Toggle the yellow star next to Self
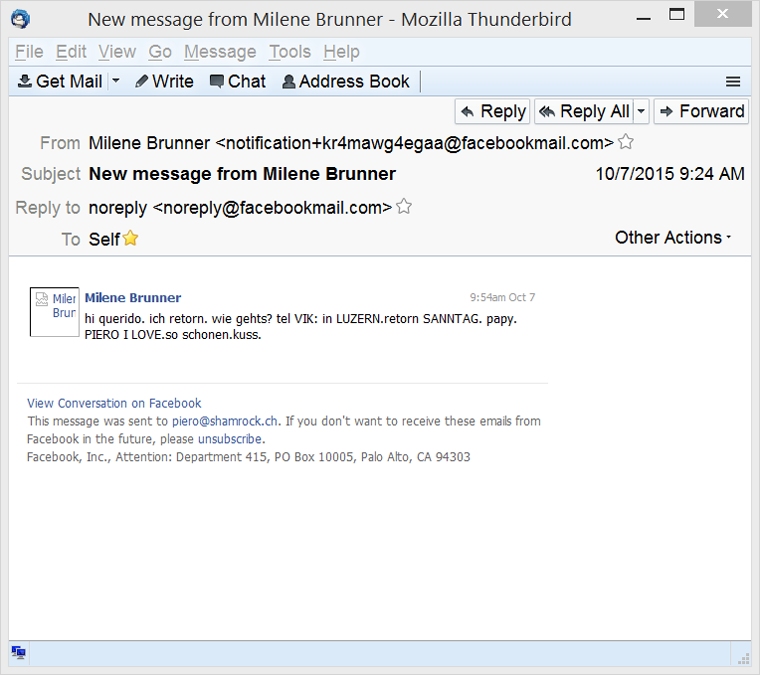The image size is (760, 675). (131, 238)
